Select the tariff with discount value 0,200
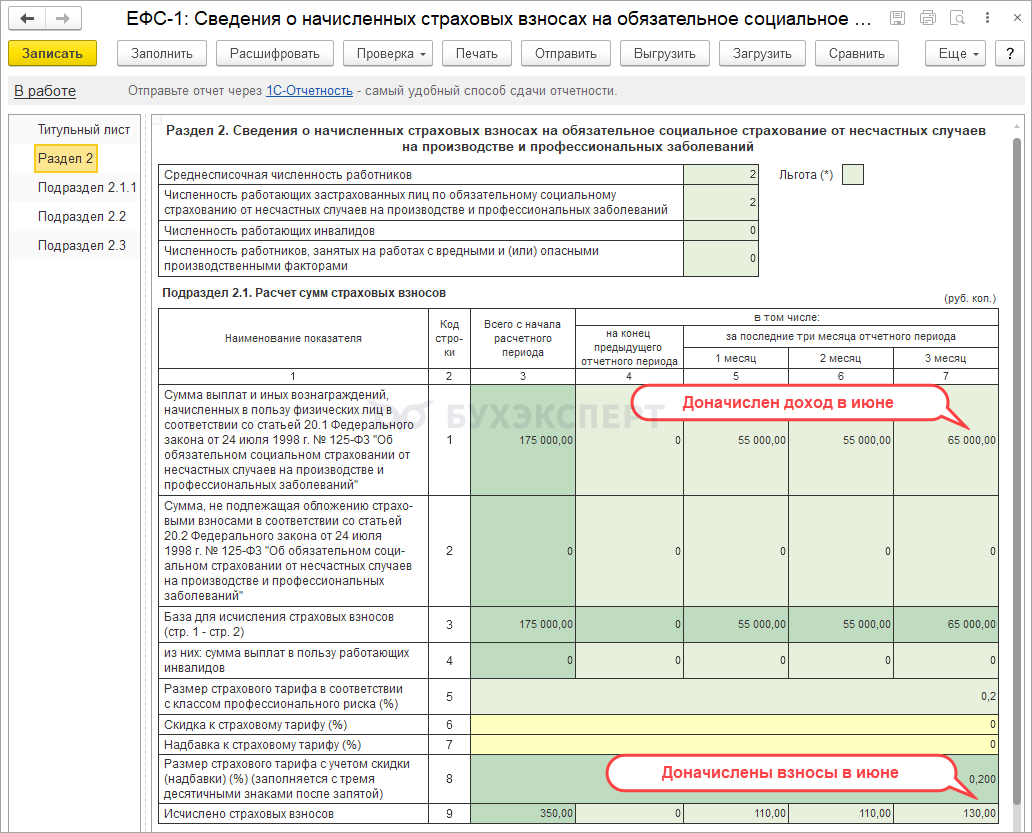This screenshot has height=833, width=1032. pos(735,779)
